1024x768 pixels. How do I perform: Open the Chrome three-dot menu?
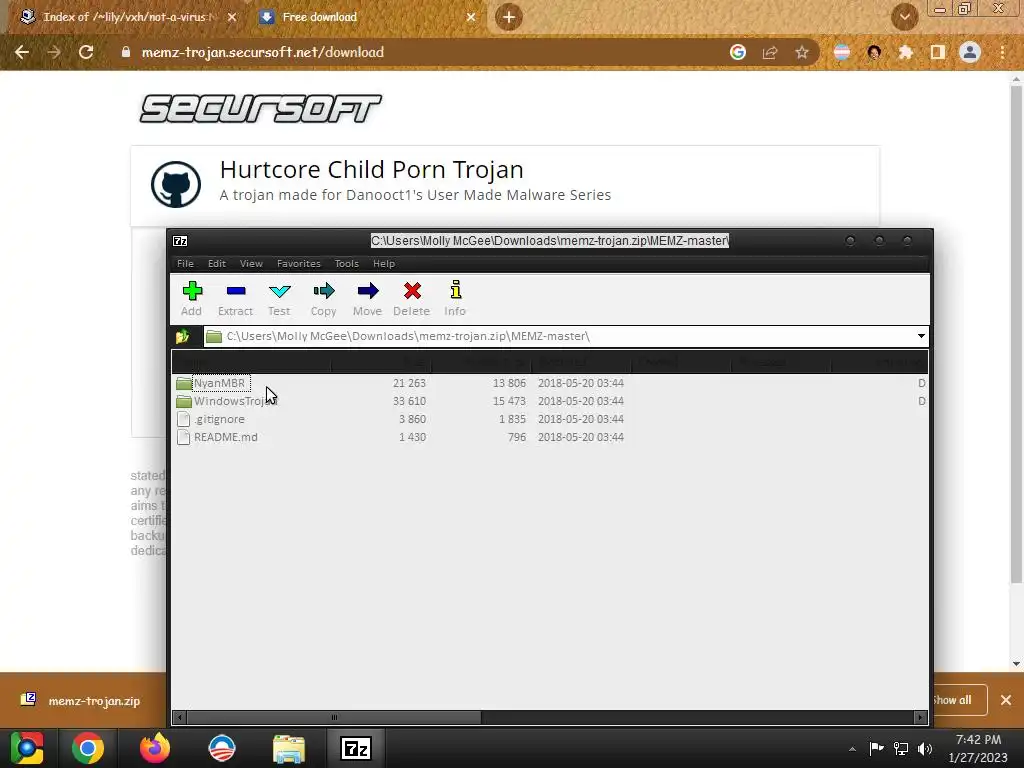point(1002,52)
